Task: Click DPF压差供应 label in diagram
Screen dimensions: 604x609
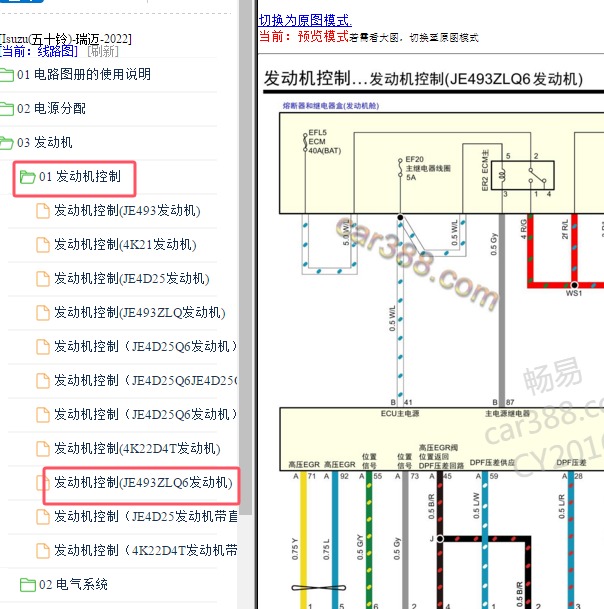Action: (x=492, y=463)
